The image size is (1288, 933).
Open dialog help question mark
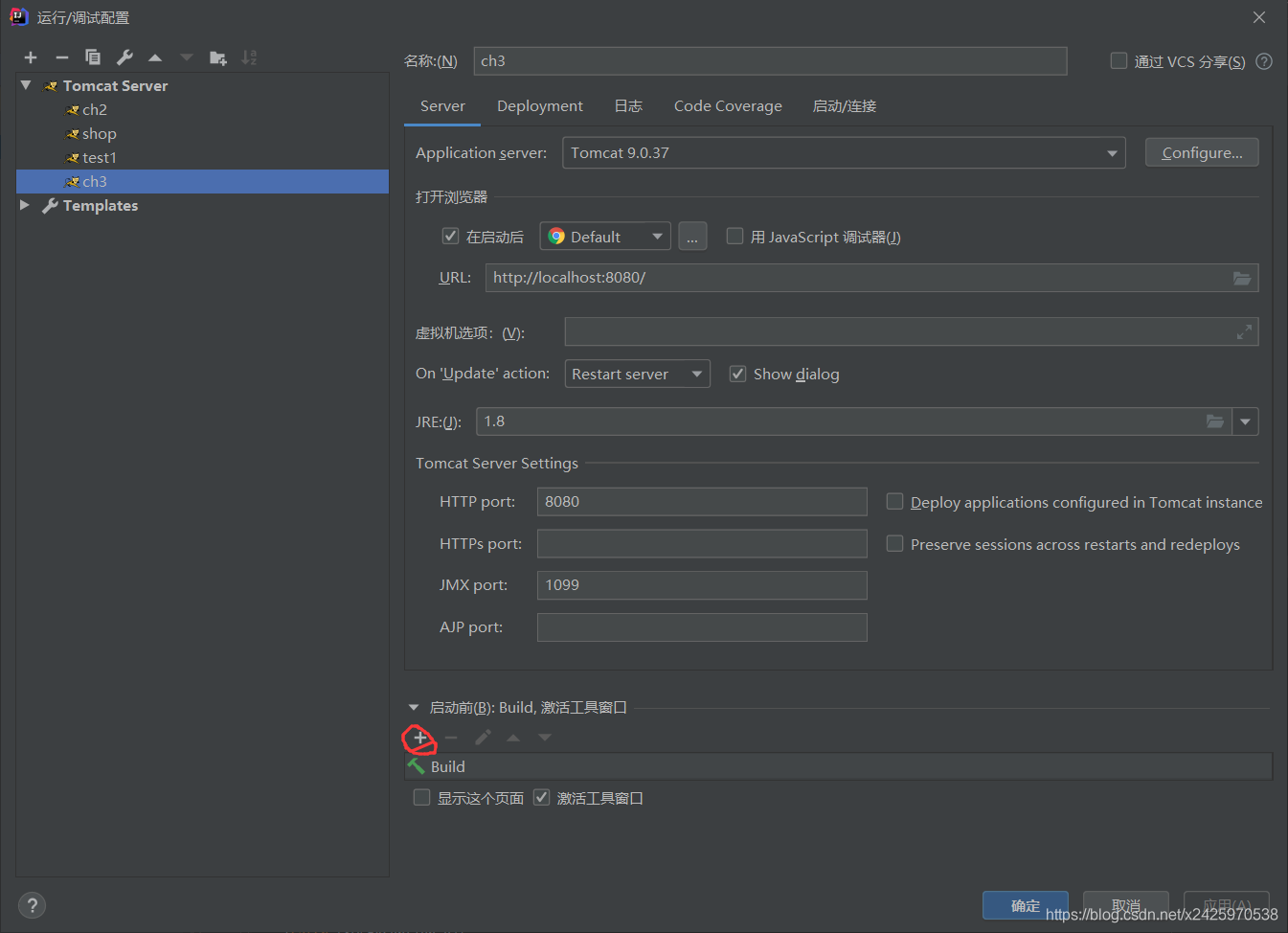tap(32, 905)
